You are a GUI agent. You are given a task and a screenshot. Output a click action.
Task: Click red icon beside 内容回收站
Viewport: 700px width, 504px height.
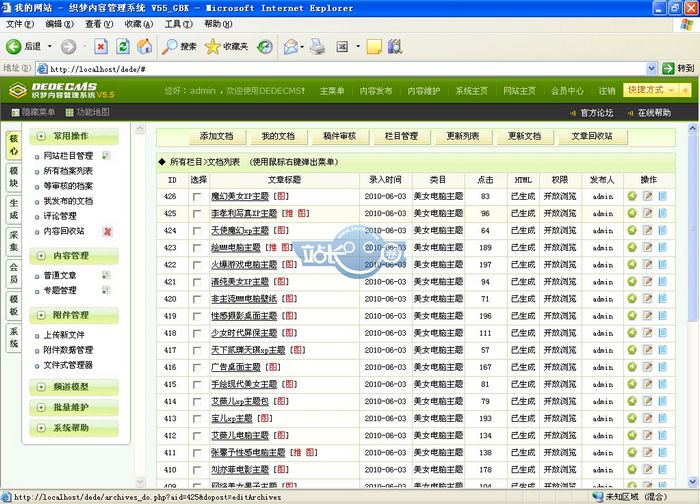107,231
